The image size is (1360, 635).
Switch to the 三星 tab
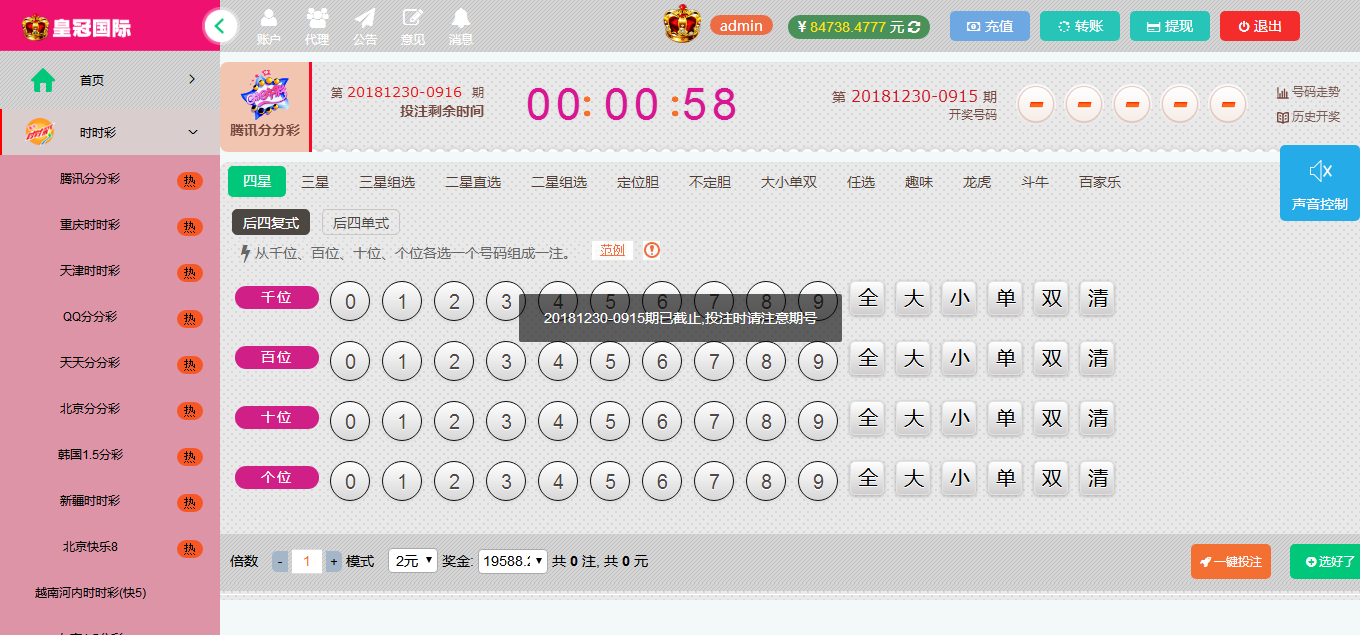315,182
